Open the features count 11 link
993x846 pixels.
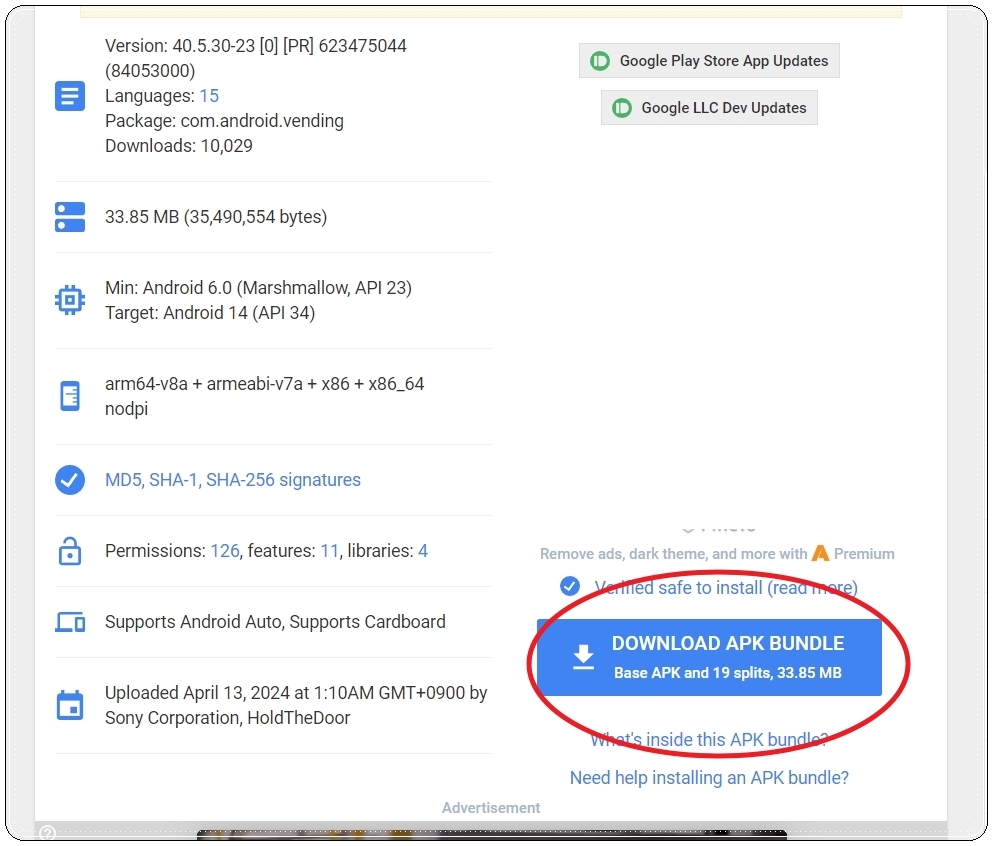pos(329,551)
